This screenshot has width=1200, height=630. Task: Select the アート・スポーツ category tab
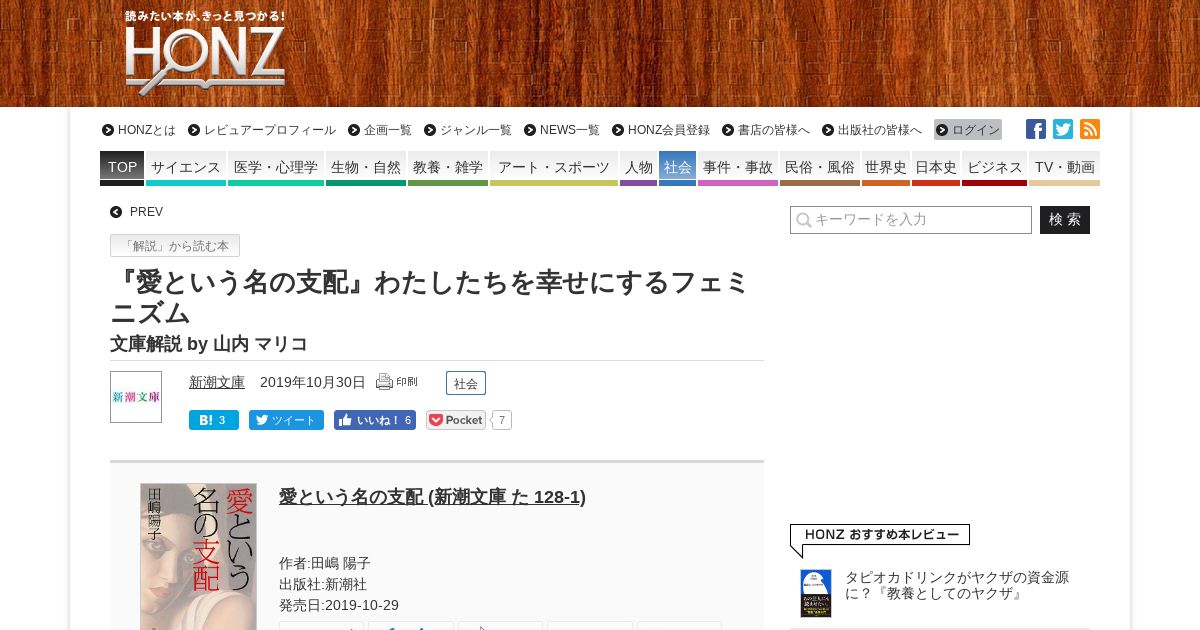pos(554,168)
